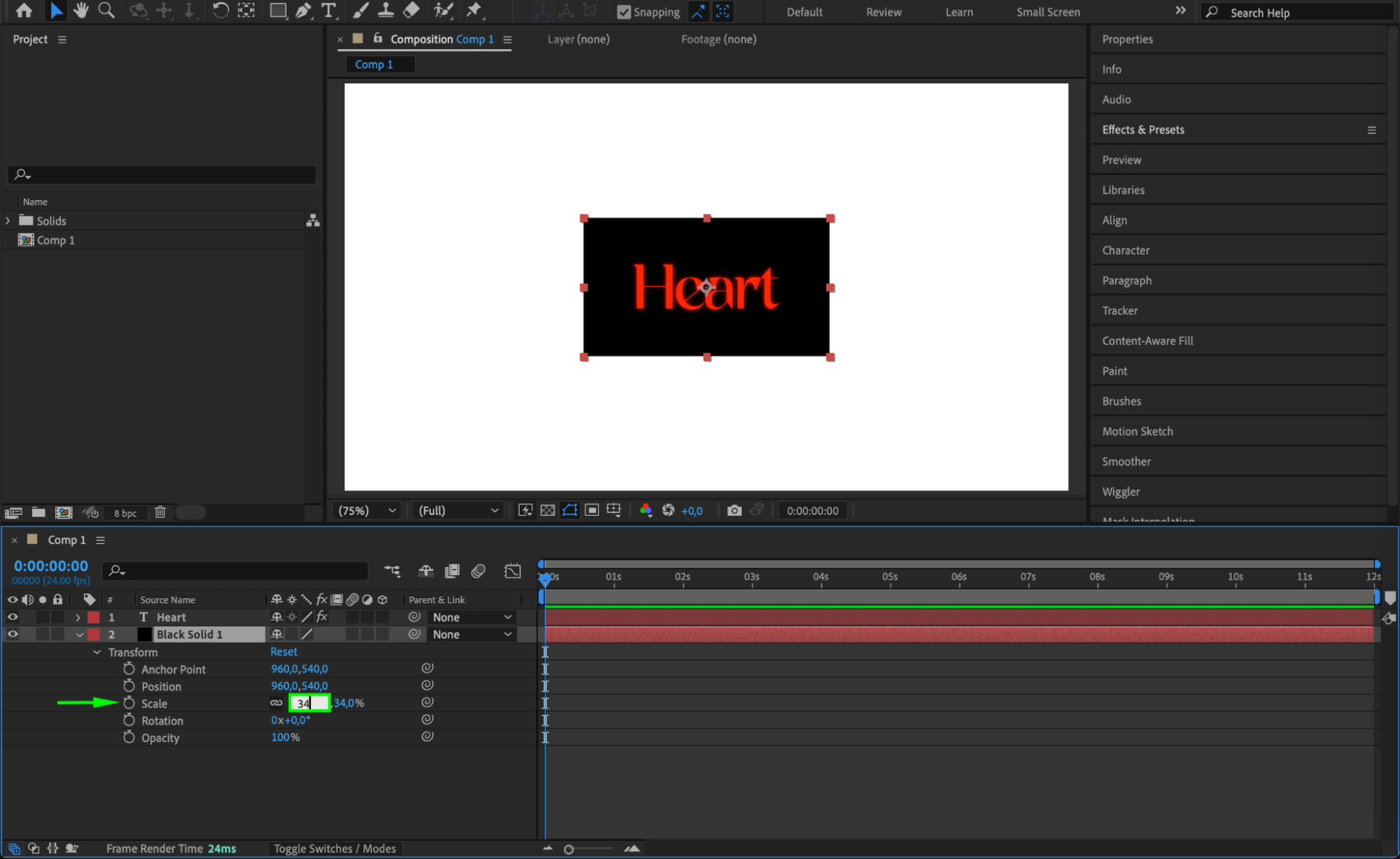Select the Horizontal Type tool
The height and width of the screenshot is (859, 1400).
pyautogui.click(x=328, y=11)
